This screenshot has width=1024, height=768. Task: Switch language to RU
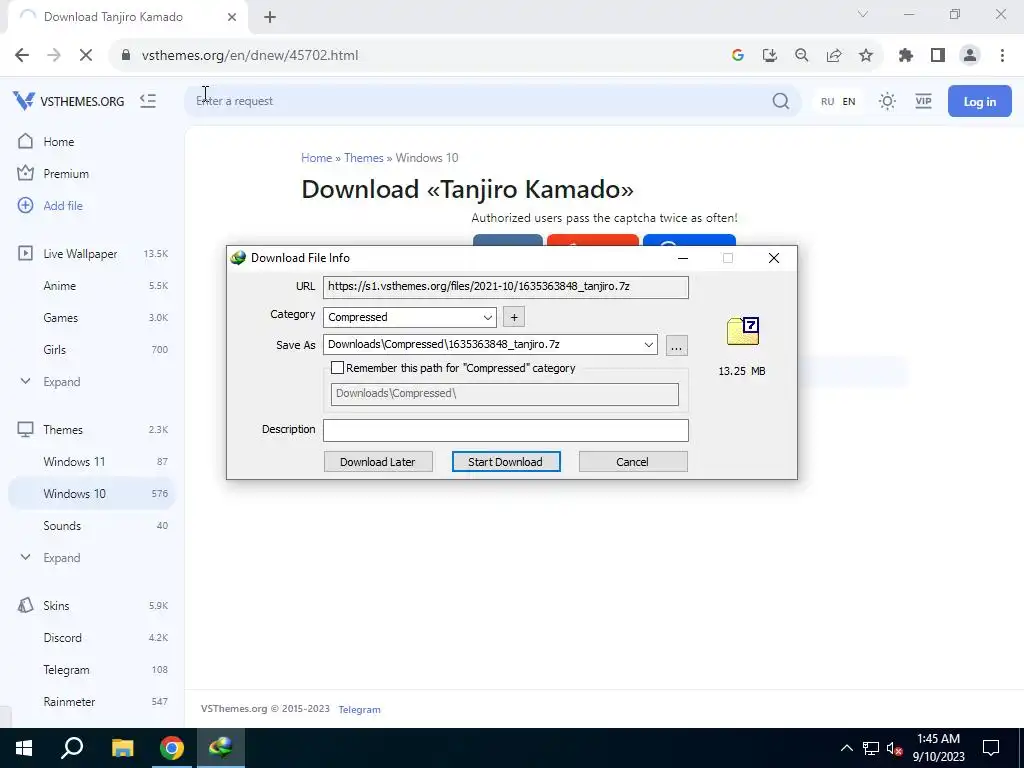(827, 101)
